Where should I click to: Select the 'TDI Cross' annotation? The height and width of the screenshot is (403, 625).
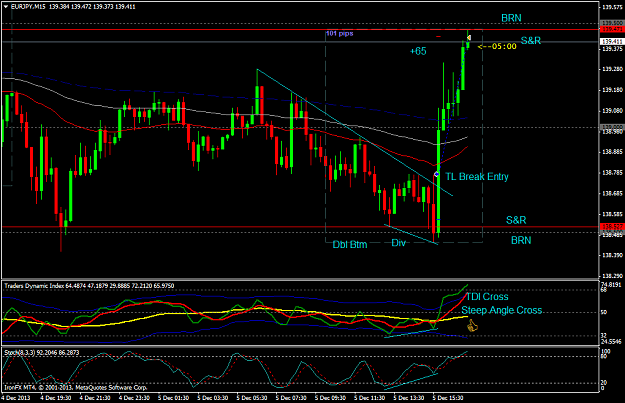(x=487, y=297)
